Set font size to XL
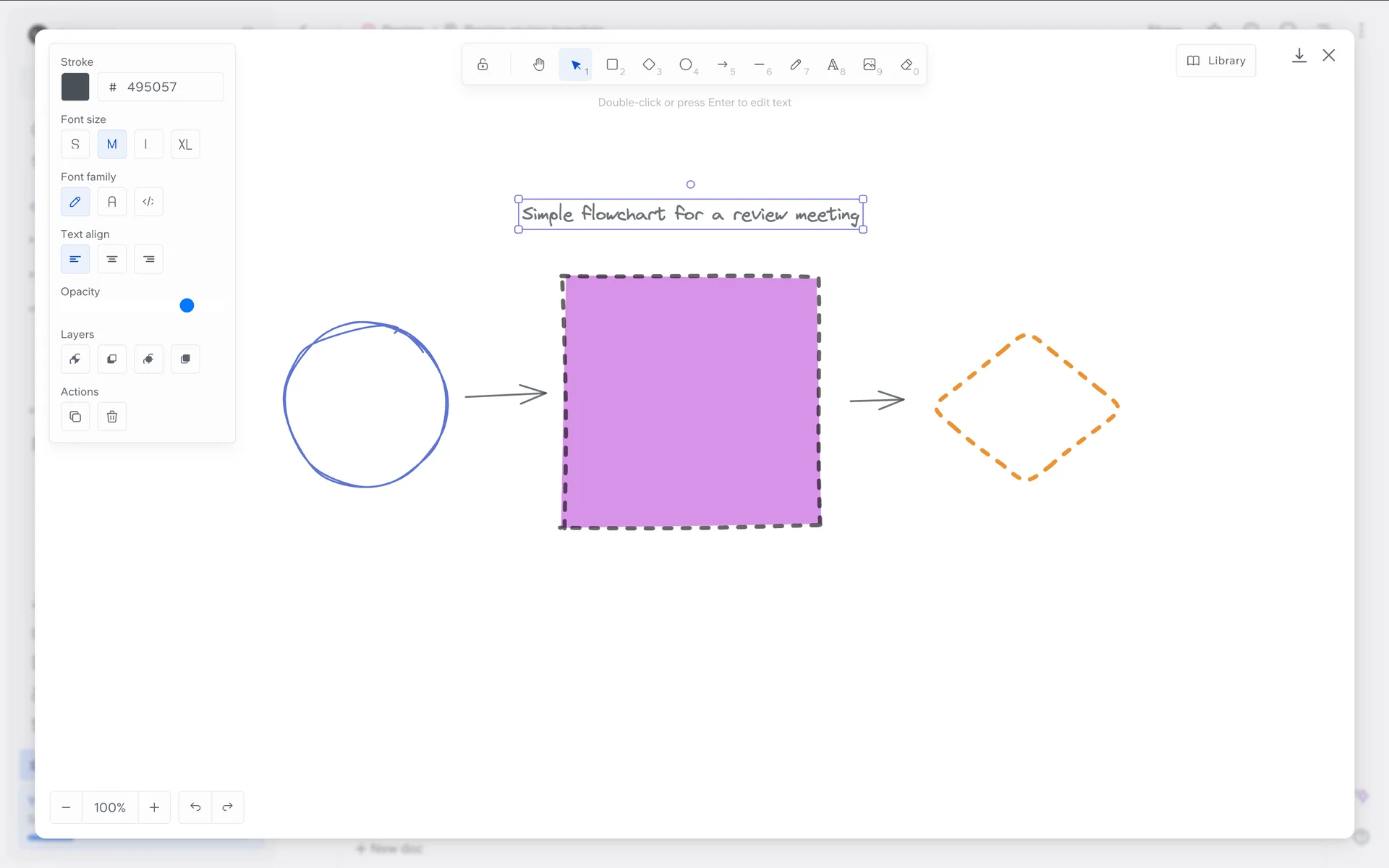This screenshot has width=1389, height=868. (185, 144)
